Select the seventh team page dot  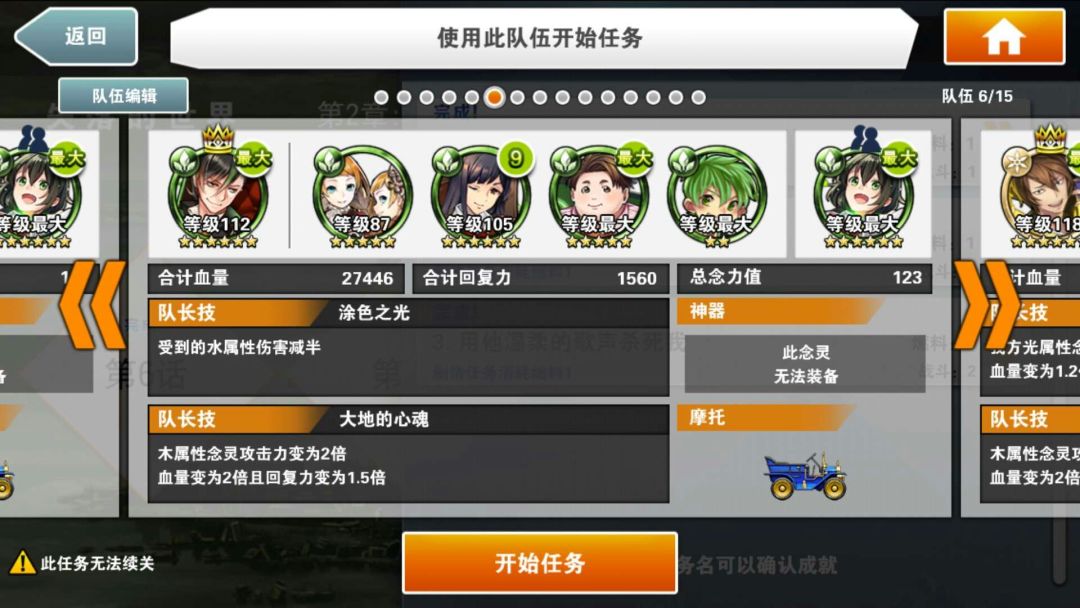click(x=517, y=98)
